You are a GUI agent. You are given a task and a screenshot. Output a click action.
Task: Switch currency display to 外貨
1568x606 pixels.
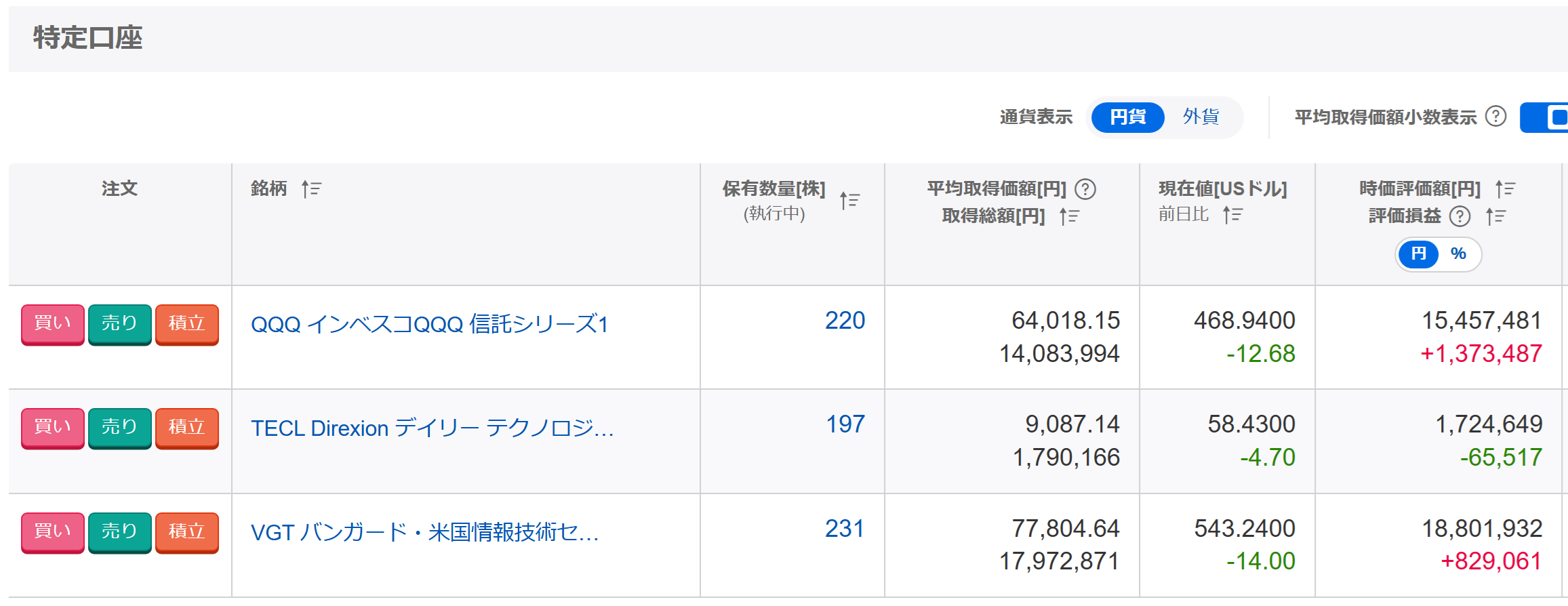click(1201, 117)
